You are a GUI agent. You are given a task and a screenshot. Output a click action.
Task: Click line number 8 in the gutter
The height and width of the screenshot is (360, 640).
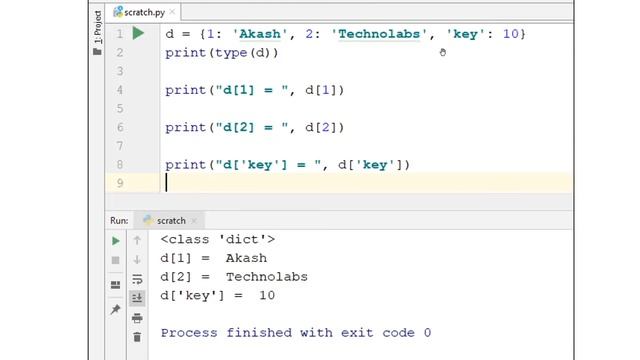120,164
